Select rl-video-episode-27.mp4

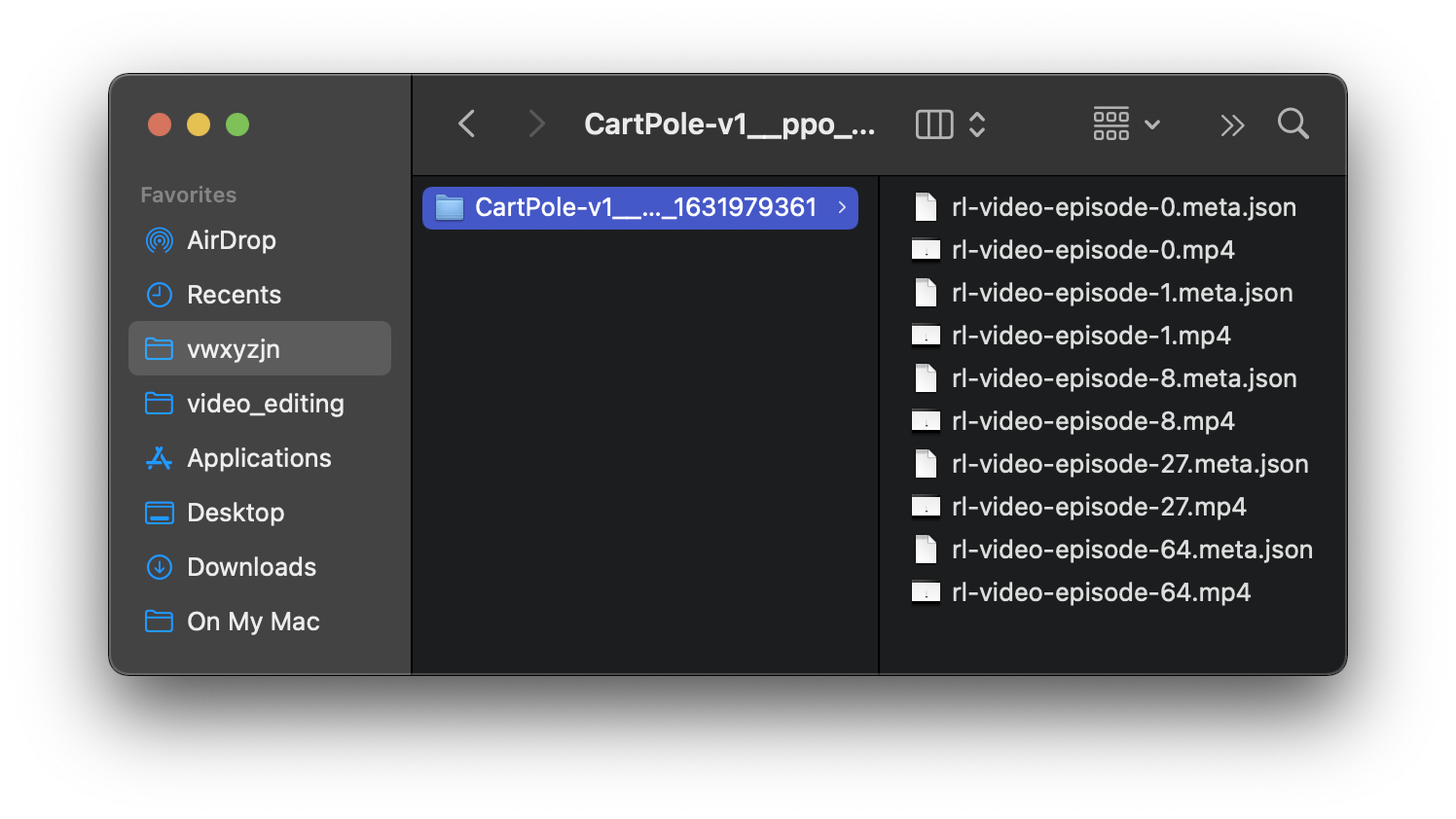click(x=1112, y=507)
